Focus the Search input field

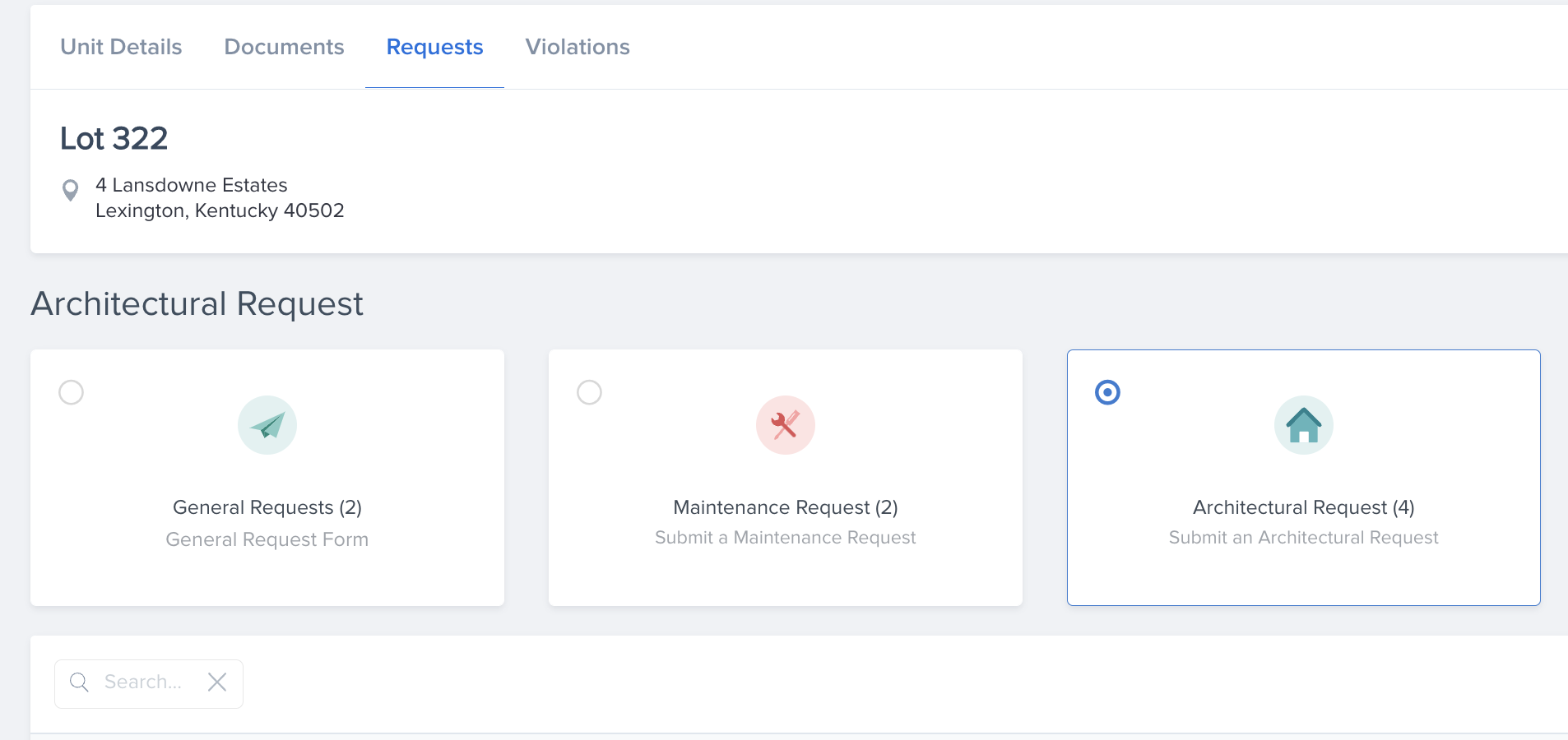[144, 682]
